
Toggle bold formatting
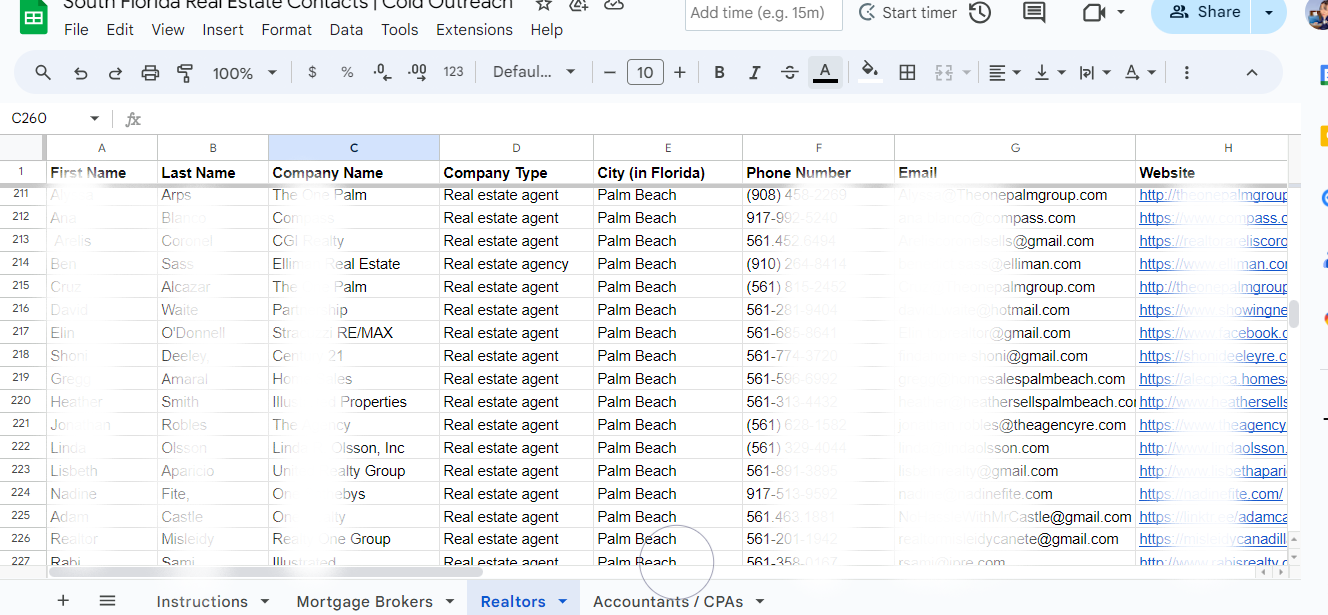(719, 72)
